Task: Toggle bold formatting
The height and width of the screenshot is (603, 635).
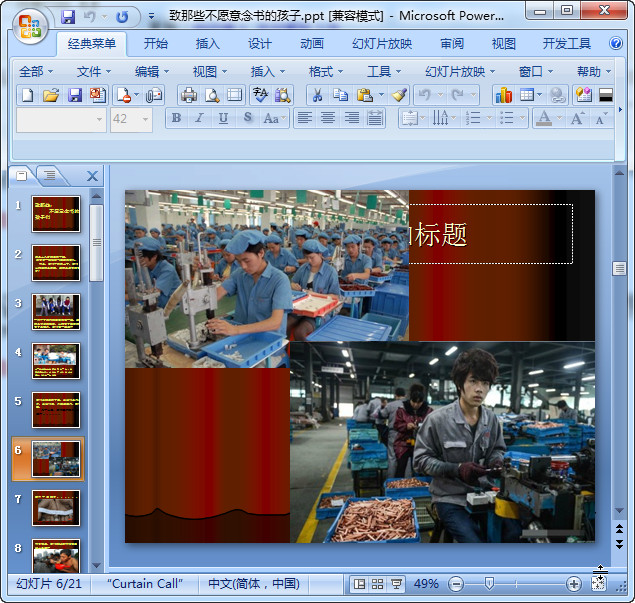Action: coord(177,118)
